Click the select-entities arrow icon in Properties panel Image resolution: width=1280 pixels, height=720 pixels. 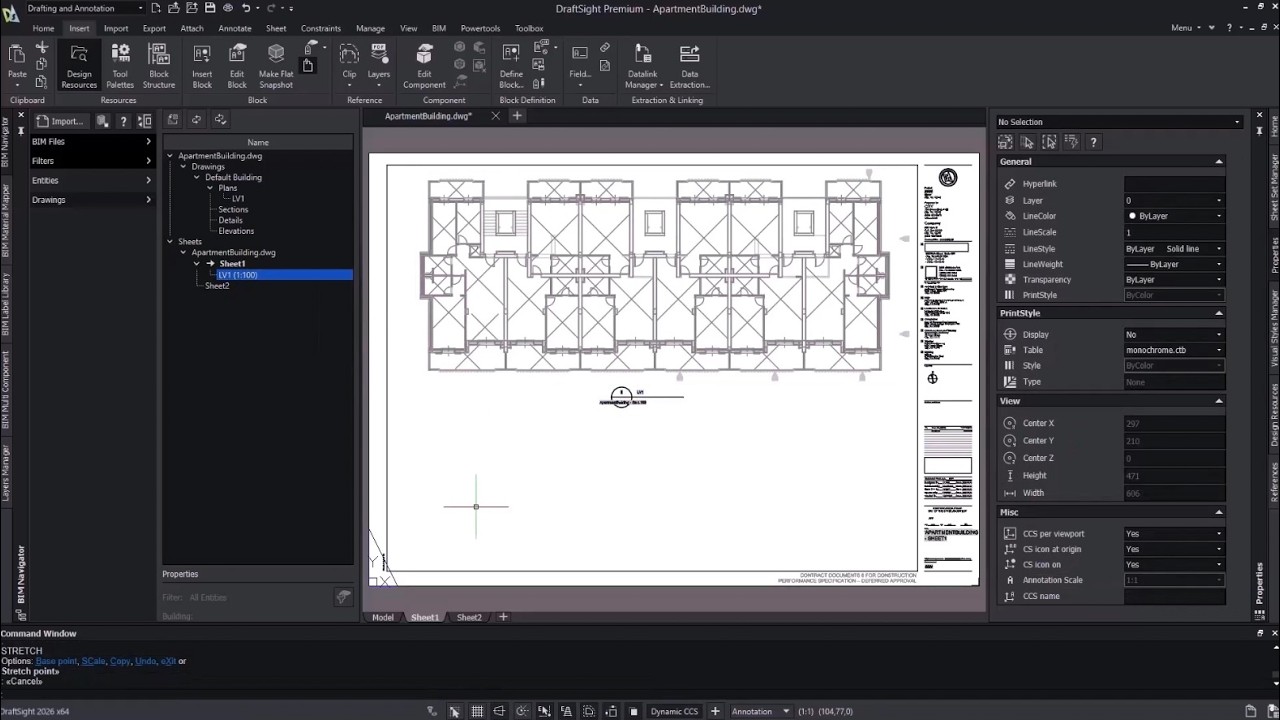point(1027,142)
